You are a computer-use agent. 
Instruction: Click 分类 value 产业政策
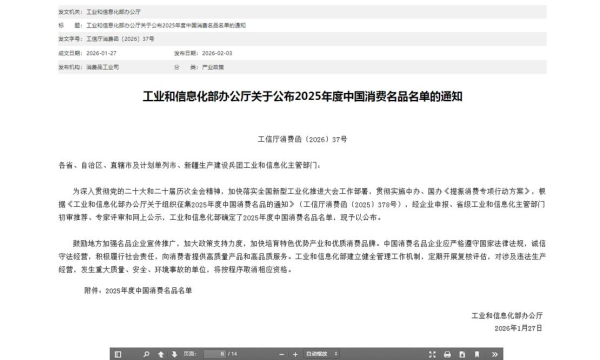(213, 67)
